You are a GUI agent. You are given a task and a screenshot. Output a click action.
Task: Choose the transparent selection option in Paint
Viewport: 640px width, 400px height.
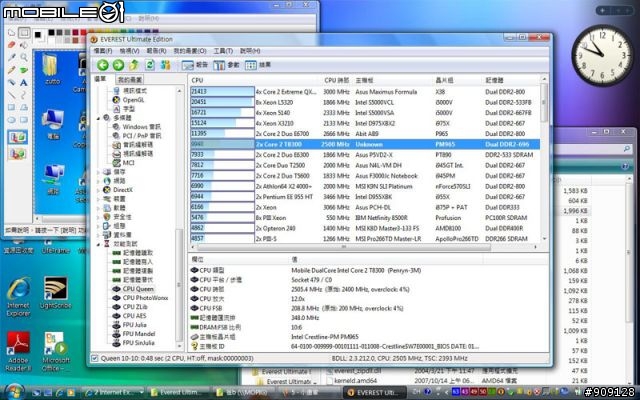point(17,153)
